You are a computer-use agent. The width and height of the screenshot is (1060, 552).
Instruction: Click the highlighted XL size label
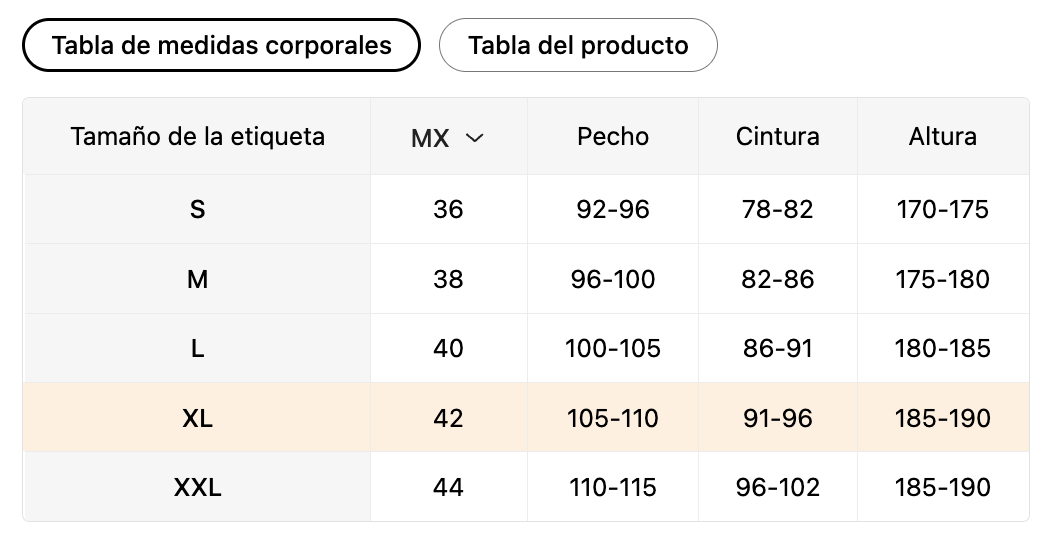[197, 418]
